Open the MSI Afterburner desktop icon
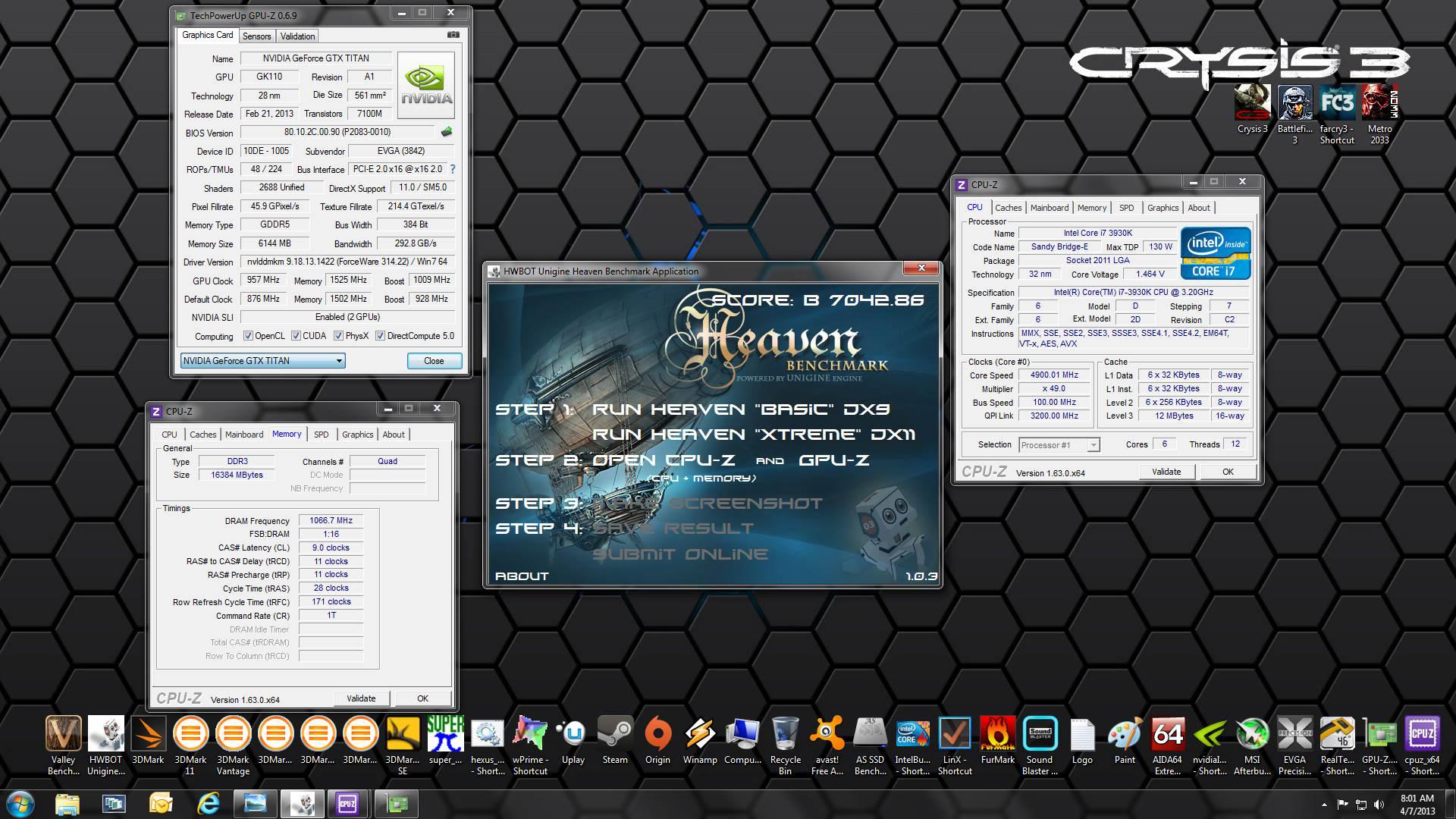Image resolution: width=1456 pixels, height=819 pixels. click(x=1252, y=745)
